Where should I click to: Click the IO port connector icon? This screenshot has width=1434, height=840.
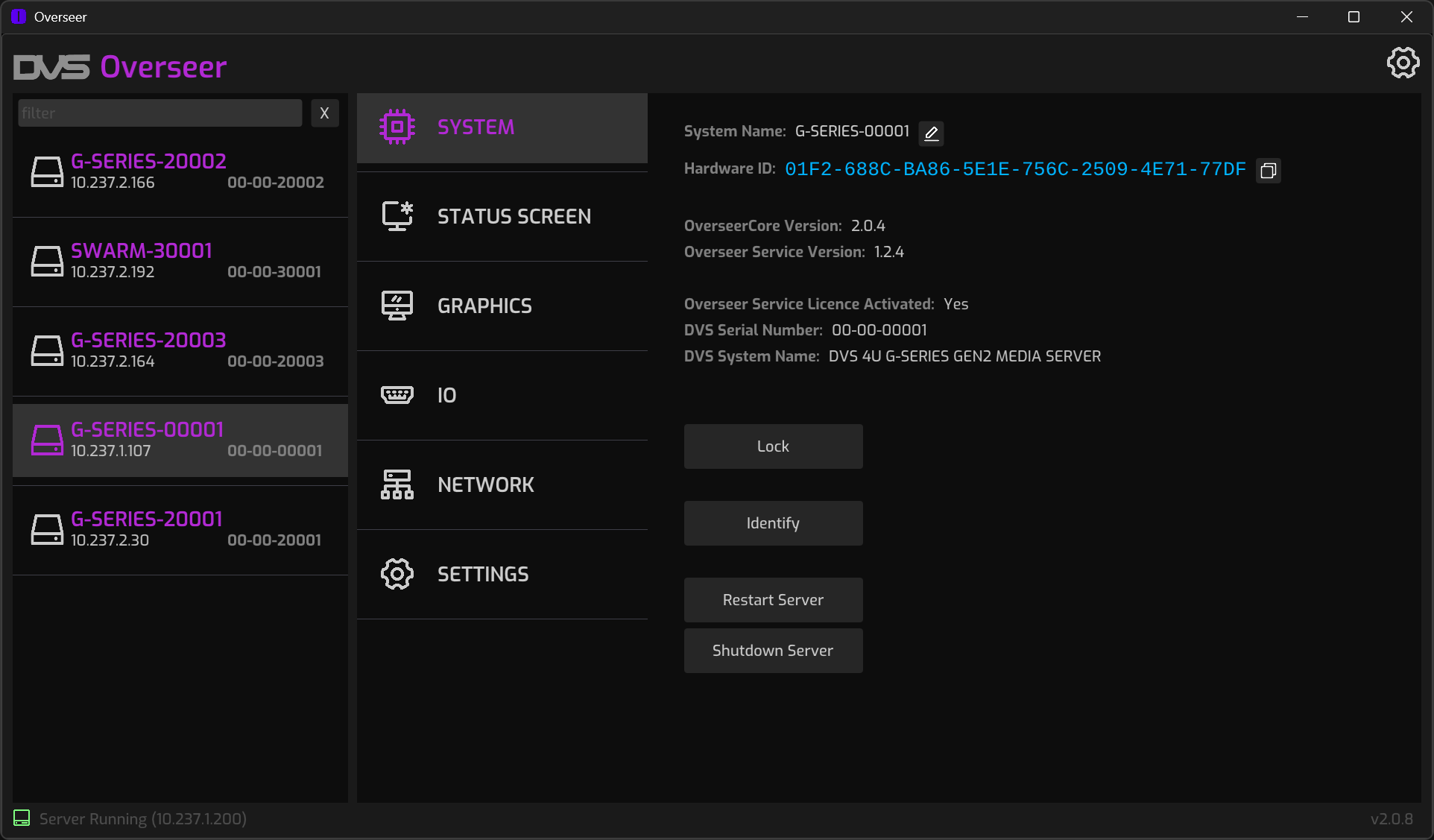(397, 395)
